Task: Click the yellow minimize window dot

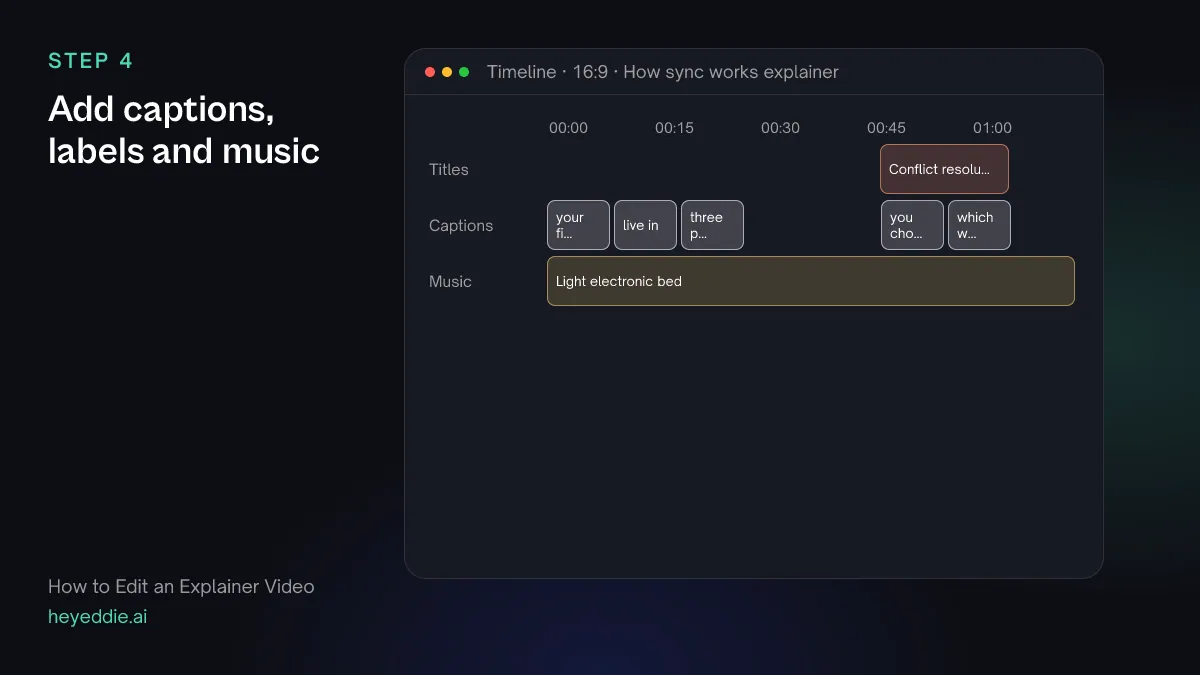Action: (x=447, y=72)
